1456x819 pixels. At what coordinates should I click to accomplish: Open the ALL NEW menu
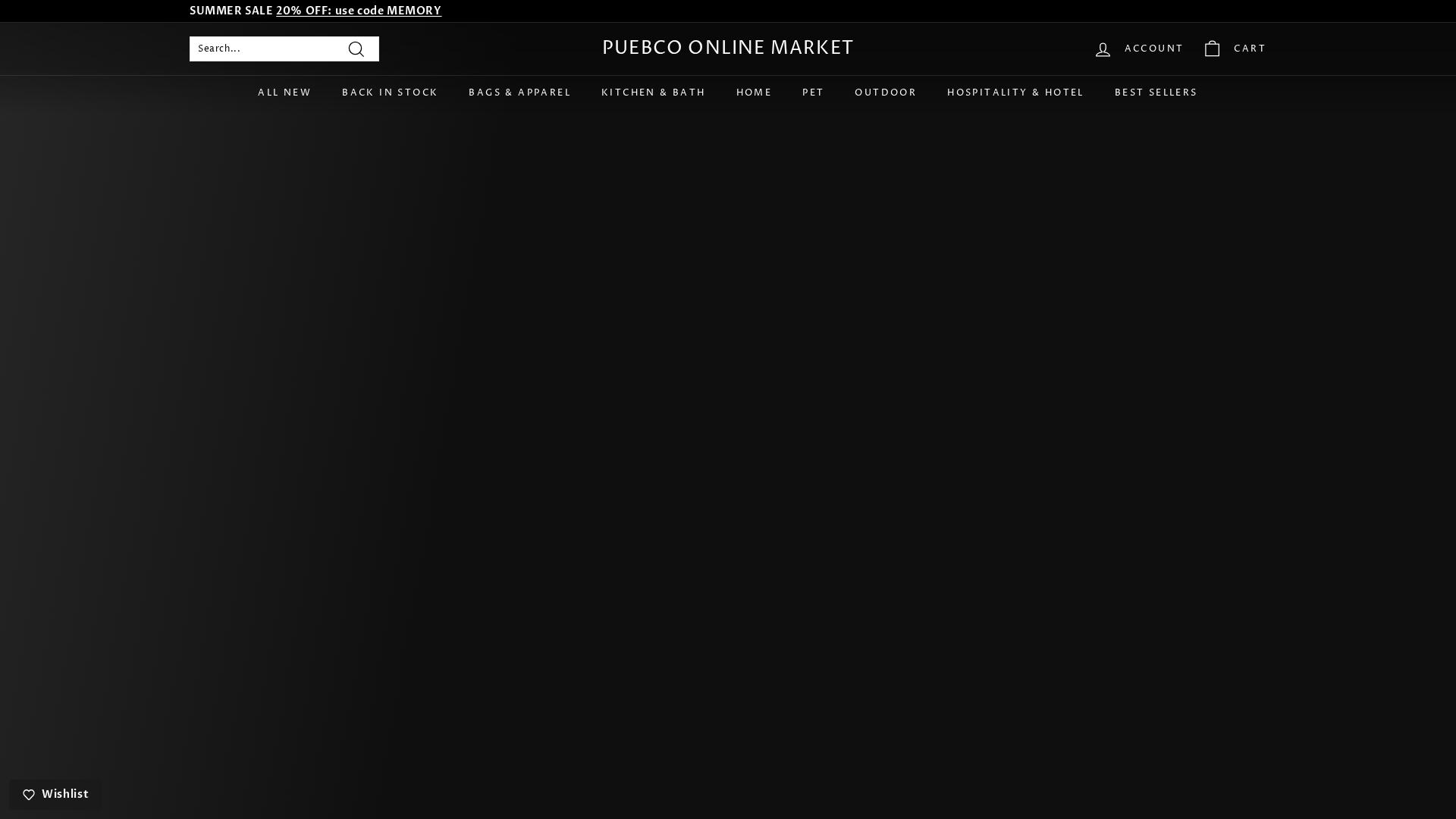click(284, 93)
